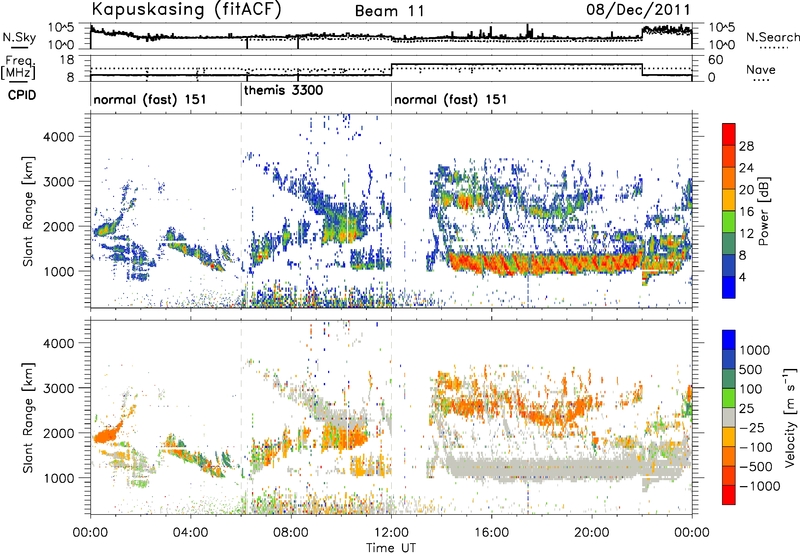
Task: Click the N.Sky legend label
Action: (19, 37)
